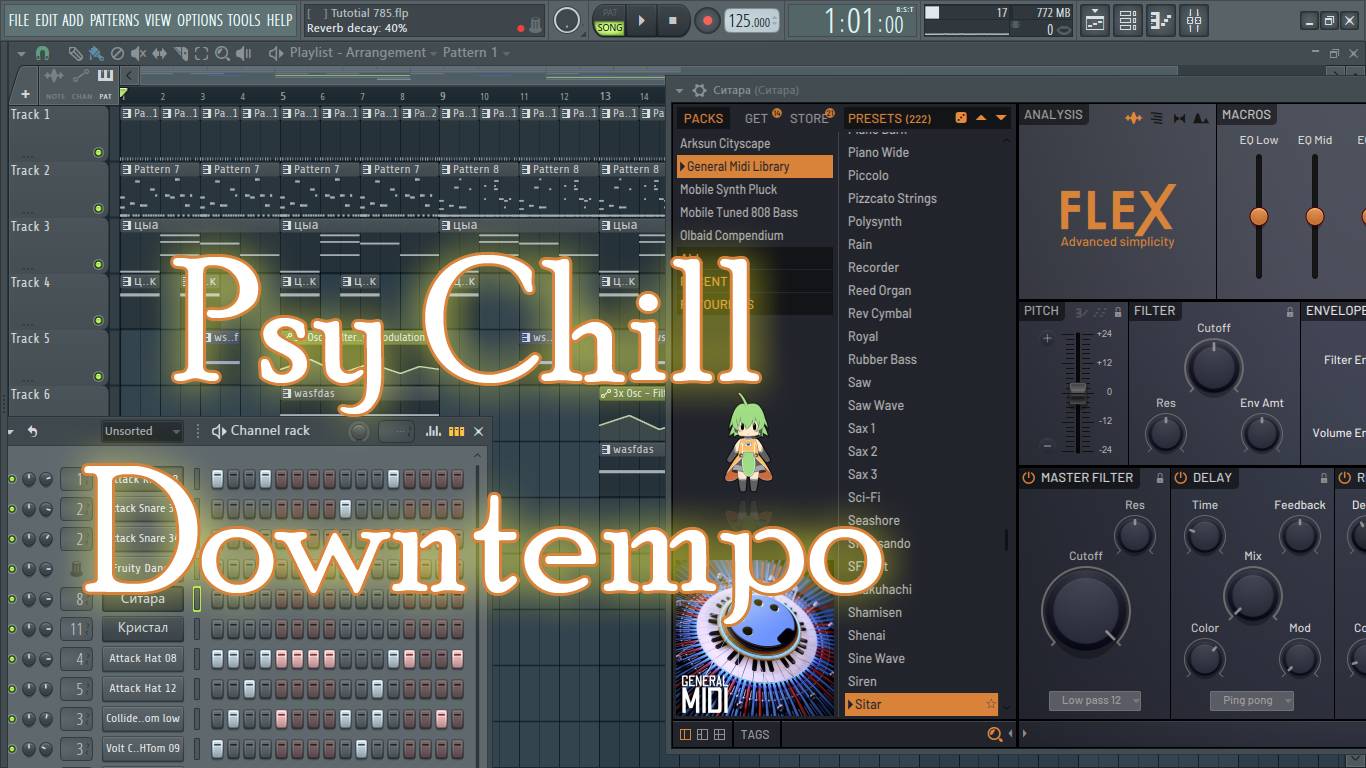
Task: Open the Mixer from the top toolbar
Action: pyautogui.click(x=1193, y=20)
